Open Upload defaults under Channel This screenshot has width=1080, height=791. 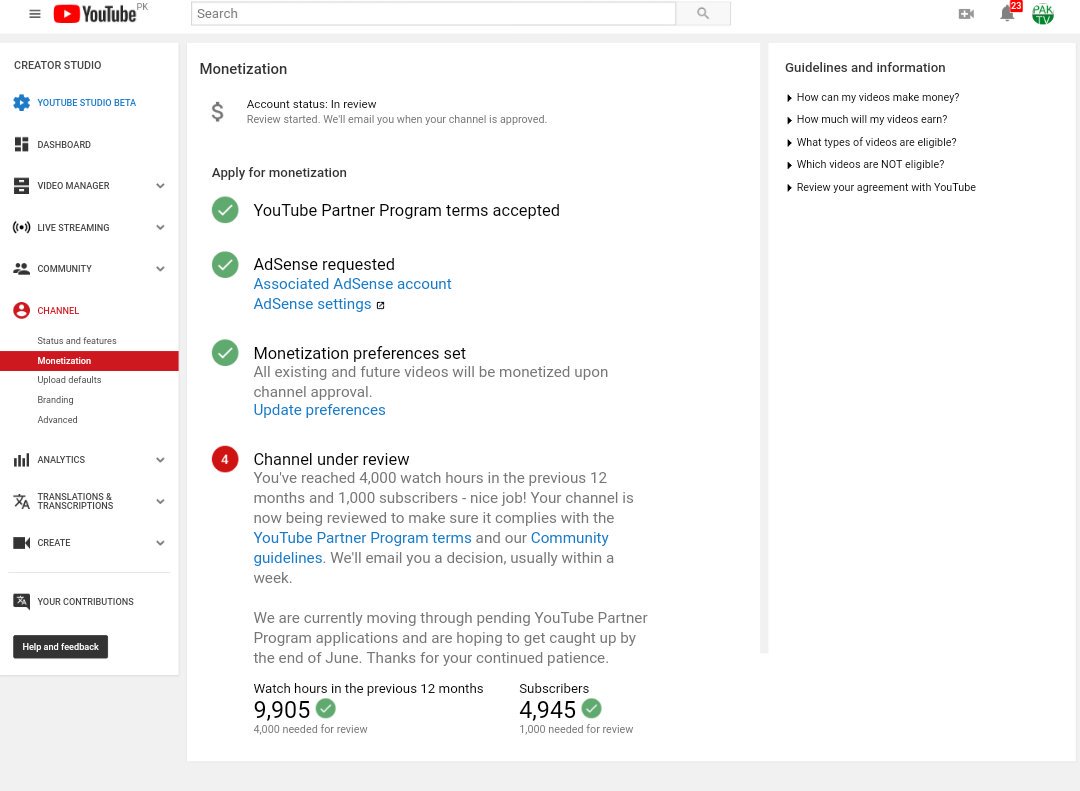click(x=69, y=380)
